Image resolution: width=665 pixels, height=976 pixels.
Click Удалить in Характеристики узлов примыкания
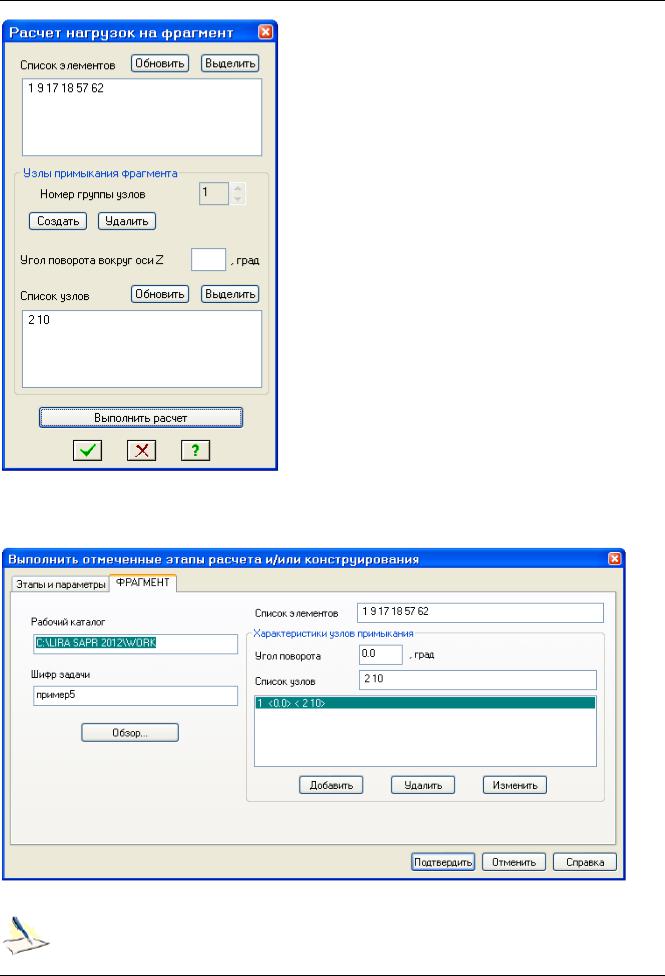pyautogui.click(x=423, y=785)
